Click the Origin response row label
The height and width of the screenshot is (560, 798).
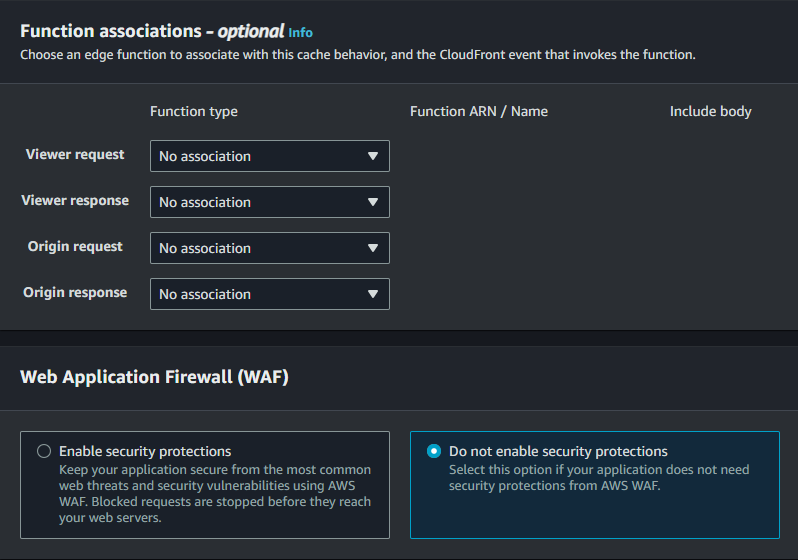coord(75,293)
